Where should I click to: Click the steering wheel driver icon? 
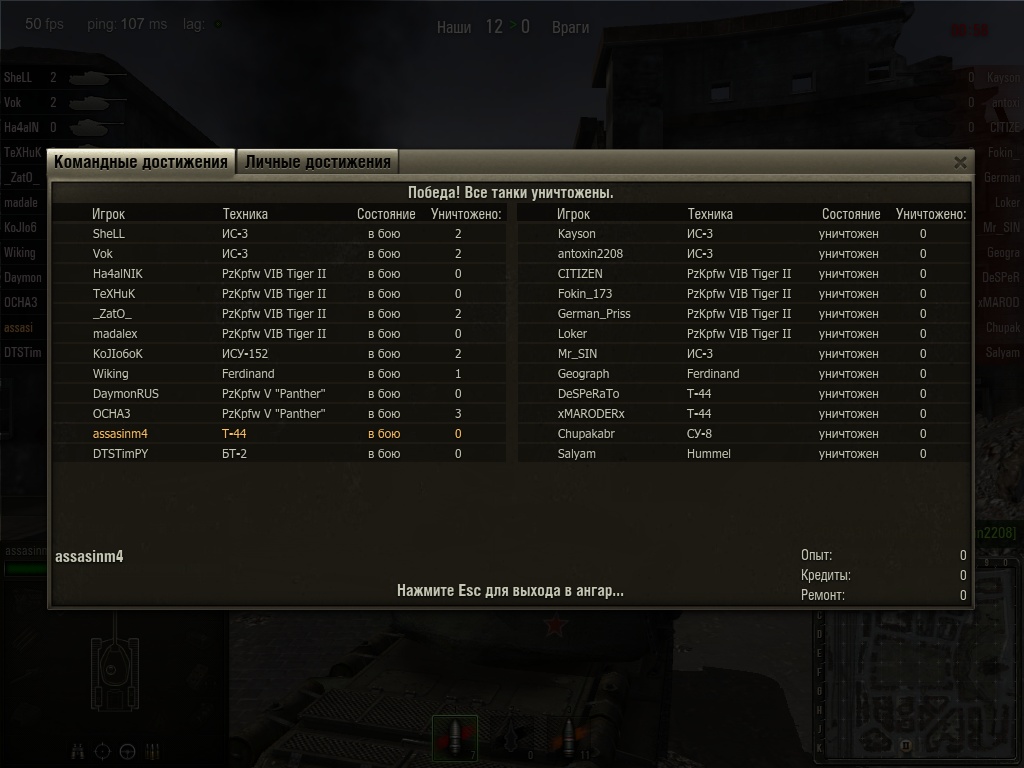(127, 752)
